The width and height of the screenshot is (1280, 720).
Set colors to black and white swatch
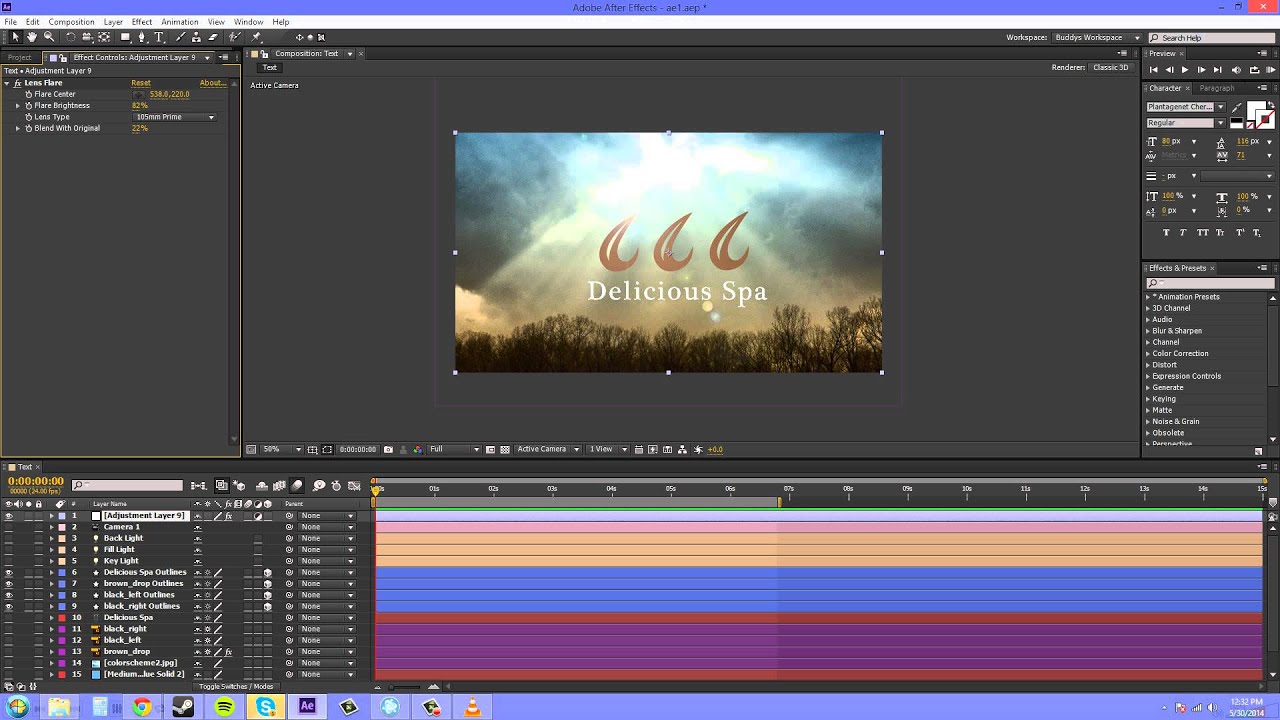[1237, 123]
